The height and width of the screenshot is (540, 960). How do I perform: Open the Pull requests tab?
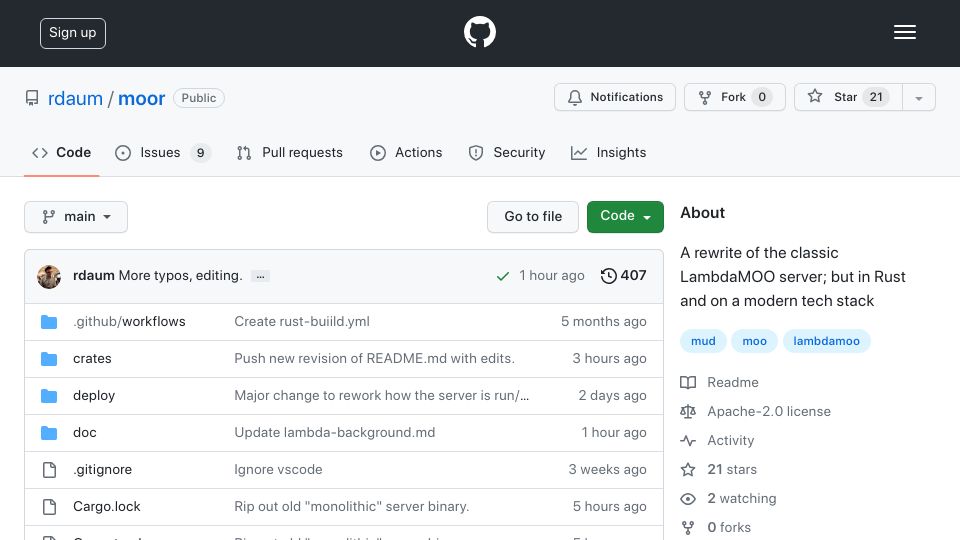pos(290,152)
